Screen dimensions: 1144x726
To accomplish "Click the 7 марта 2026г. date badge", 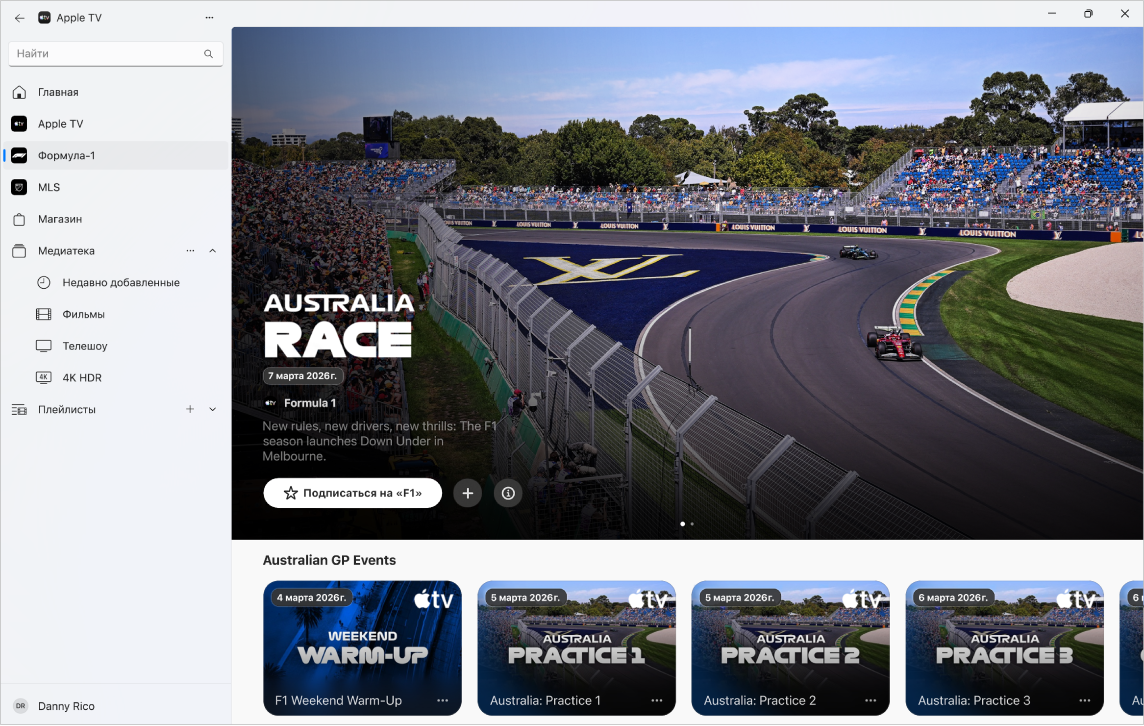I will pyautogui.click(x=303, y=376).
